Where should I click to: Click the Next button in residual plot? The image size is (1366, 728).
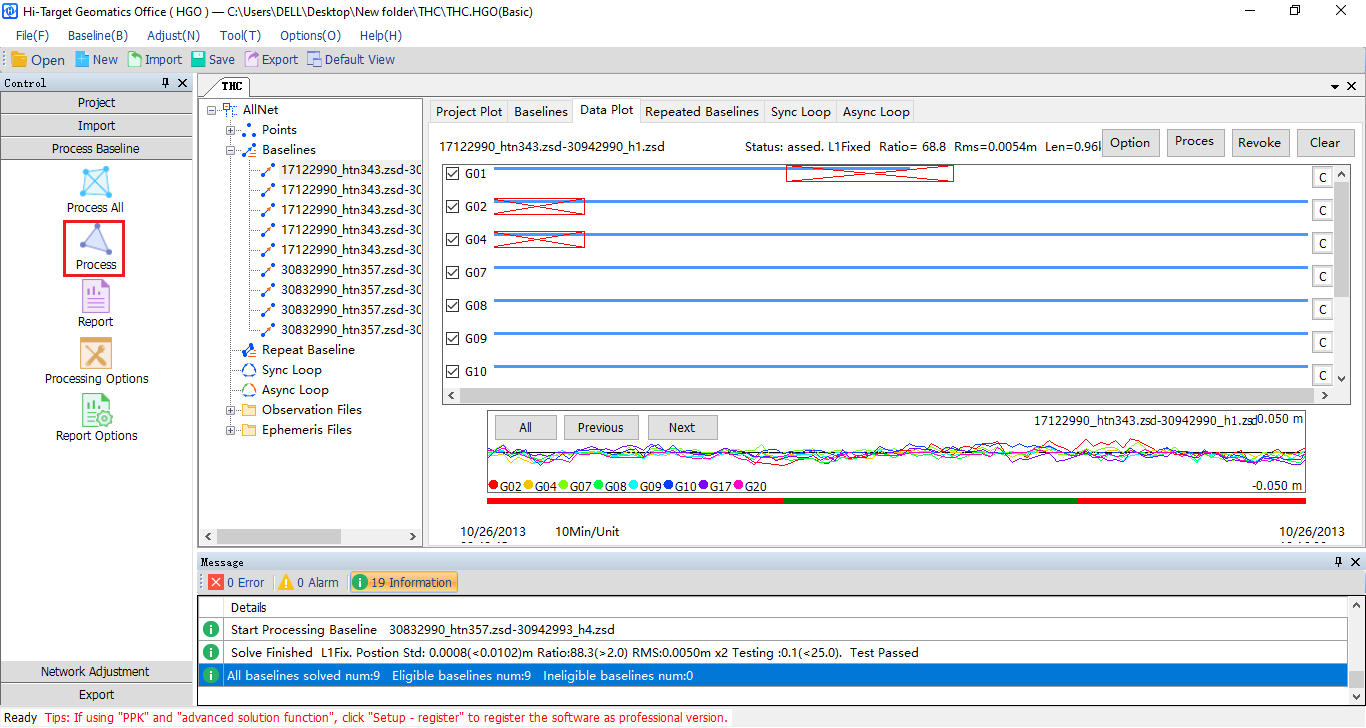click(x=682, y=427)
